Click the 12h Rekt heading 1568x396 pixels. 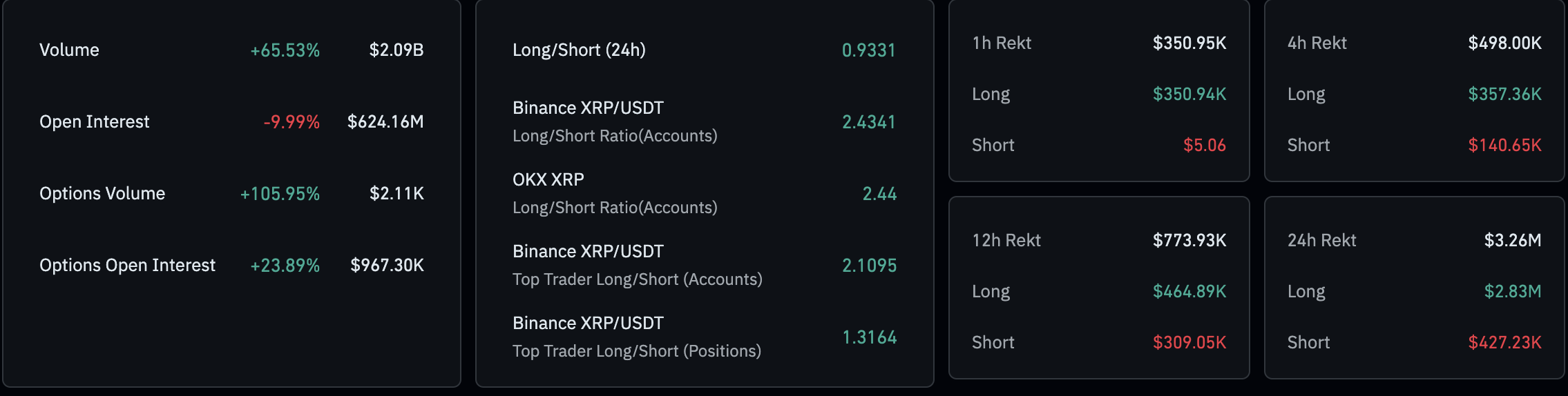pos(1006,241)
